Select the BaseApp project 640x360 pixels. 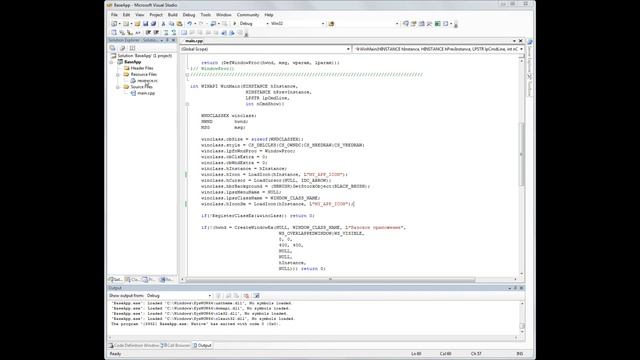click(133, 62)
